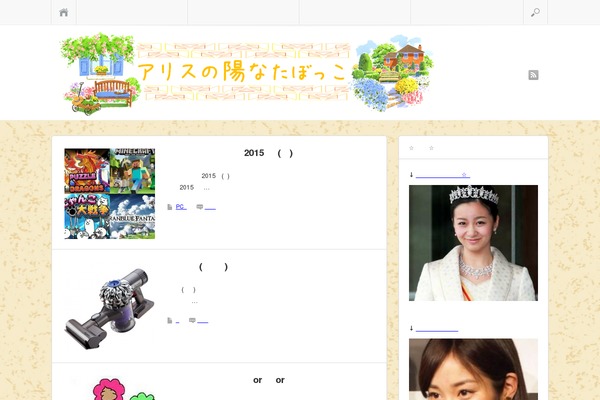The image size is (600, 400).
Task: Open sidebar close-up portrait photo
Action: (x=473, y=369)
